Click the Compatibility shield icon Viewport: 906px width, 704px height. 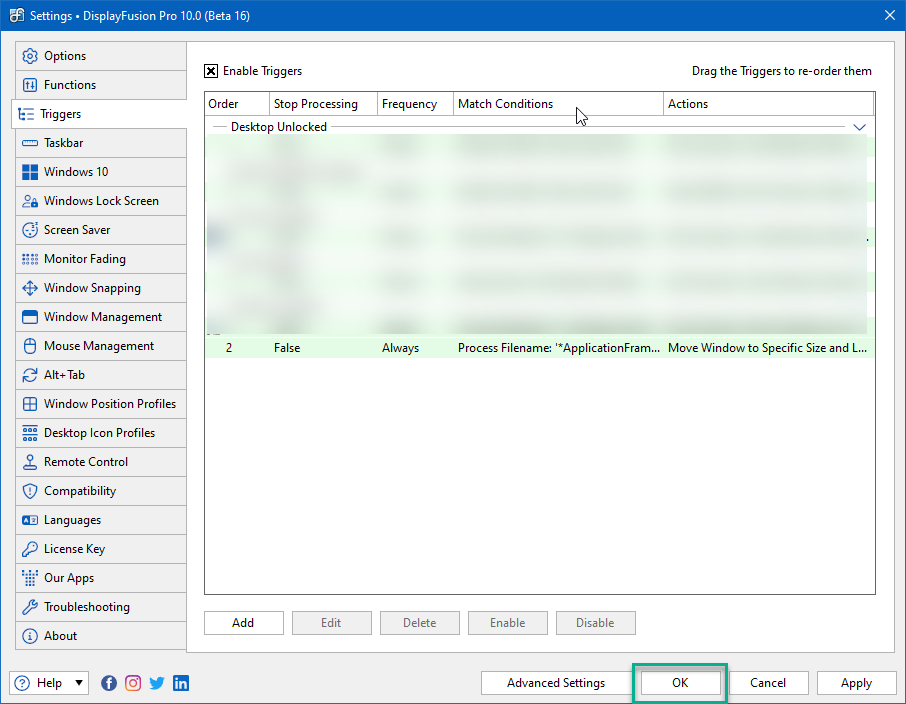[x=29, y=491]
